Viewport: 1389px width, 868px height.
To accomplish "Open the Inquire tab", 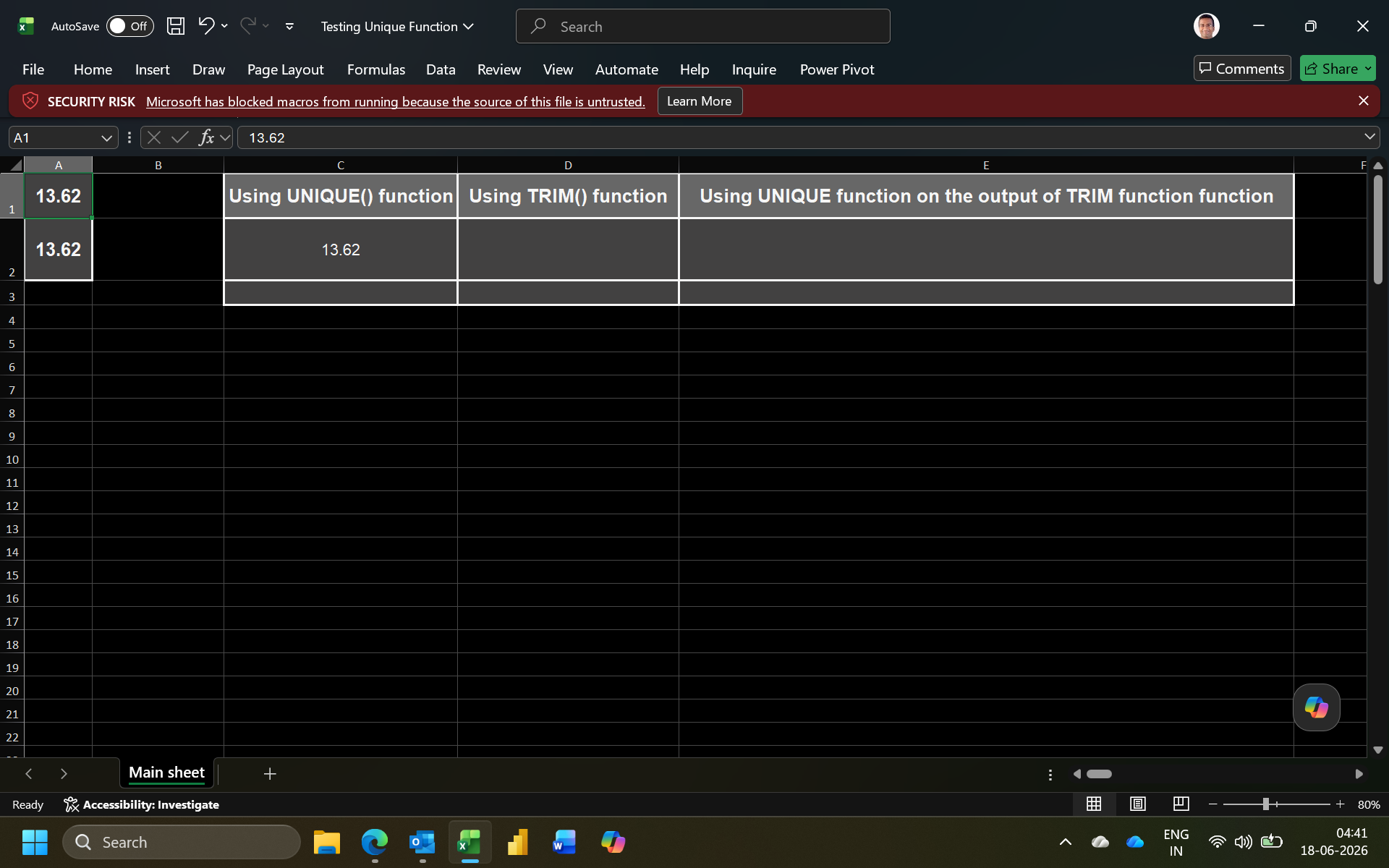I will click(x=754, y=69).
